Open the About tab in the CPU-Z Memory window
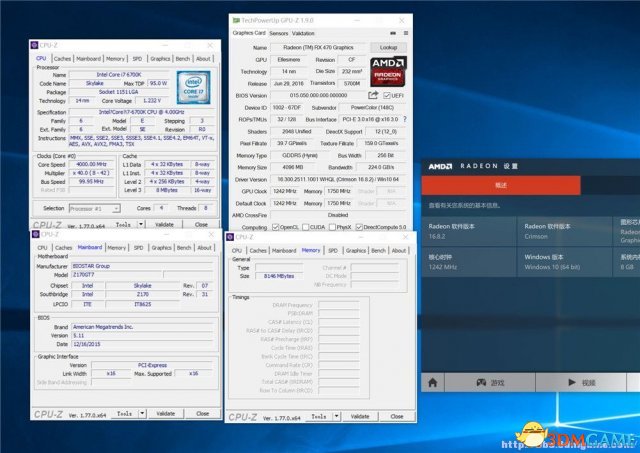This screenshot has height=453, width=640. [x=399, y=251]
